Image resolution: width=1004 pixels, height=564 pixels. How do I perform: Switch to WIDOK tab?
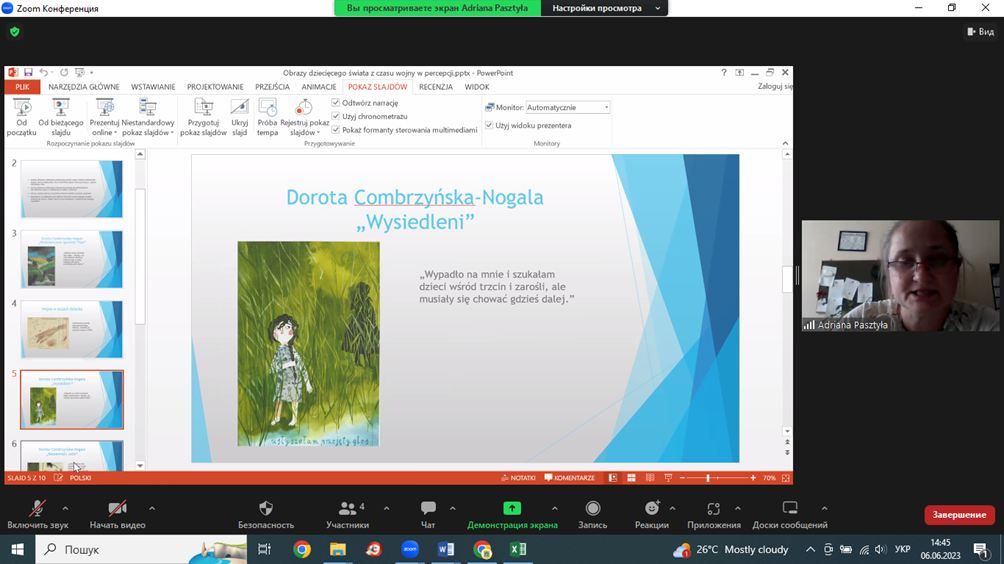click(477, 87)
